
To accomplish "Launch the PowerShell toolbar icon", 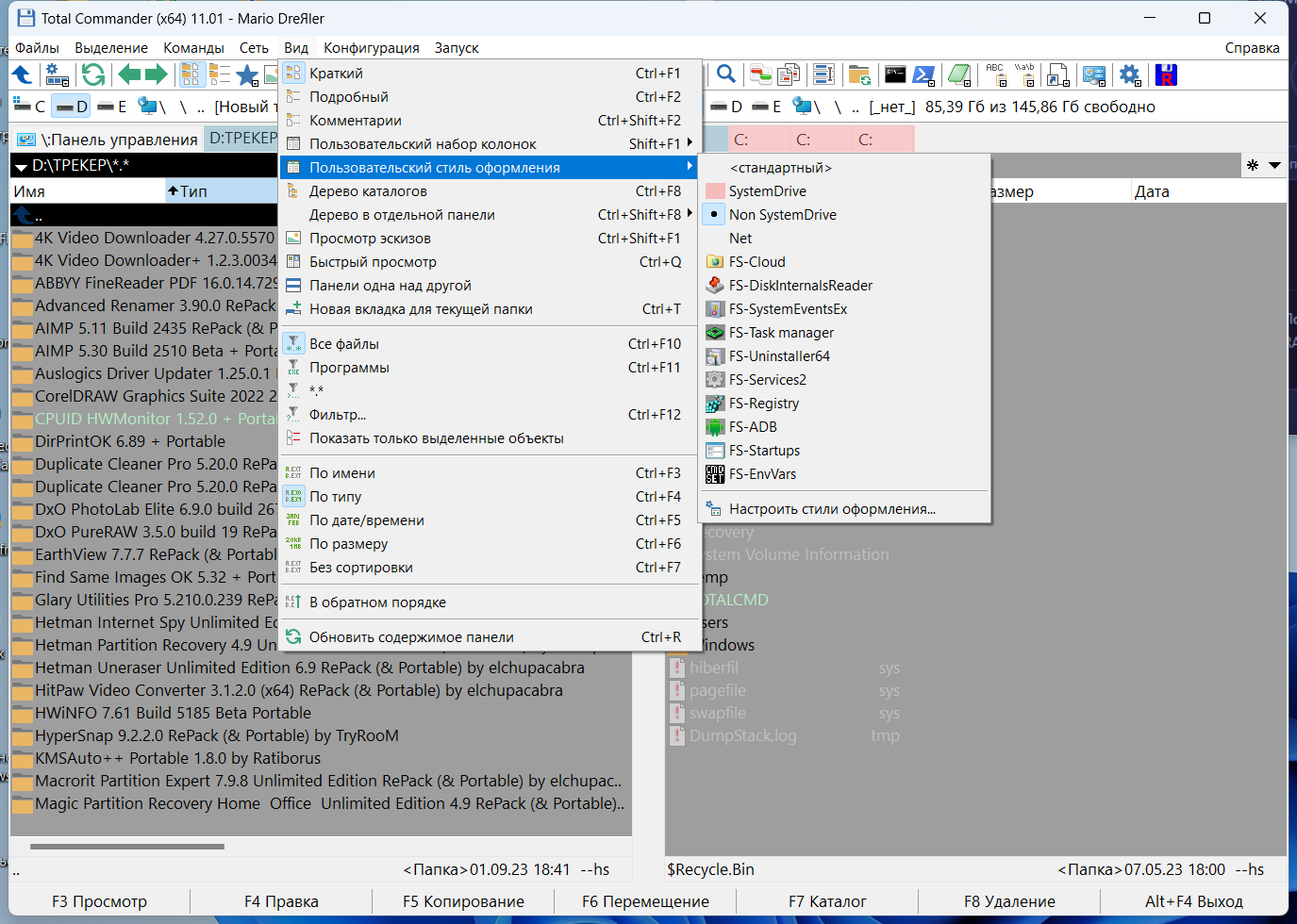I will pos(924,74).
